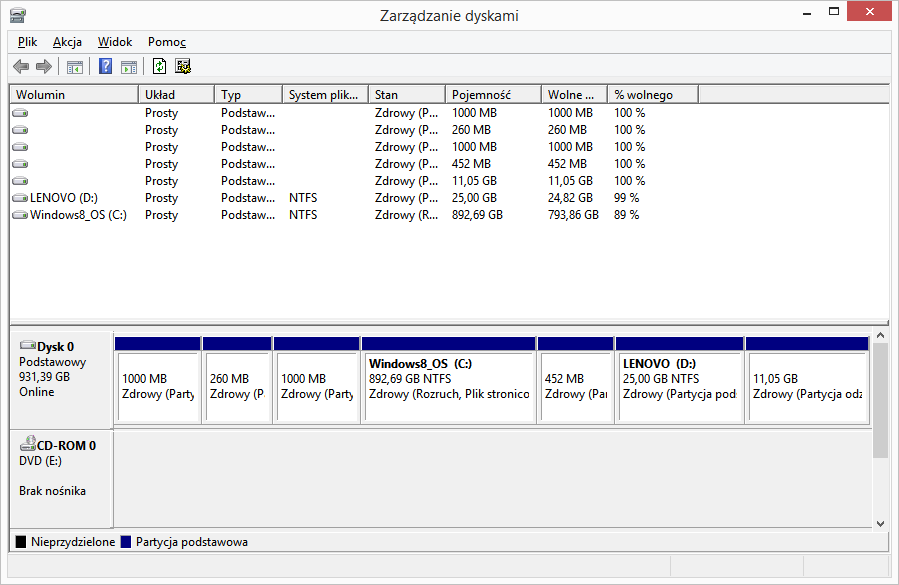Open help with the blue question mark icon
This screenshot has width=899, height=585.
105,67
